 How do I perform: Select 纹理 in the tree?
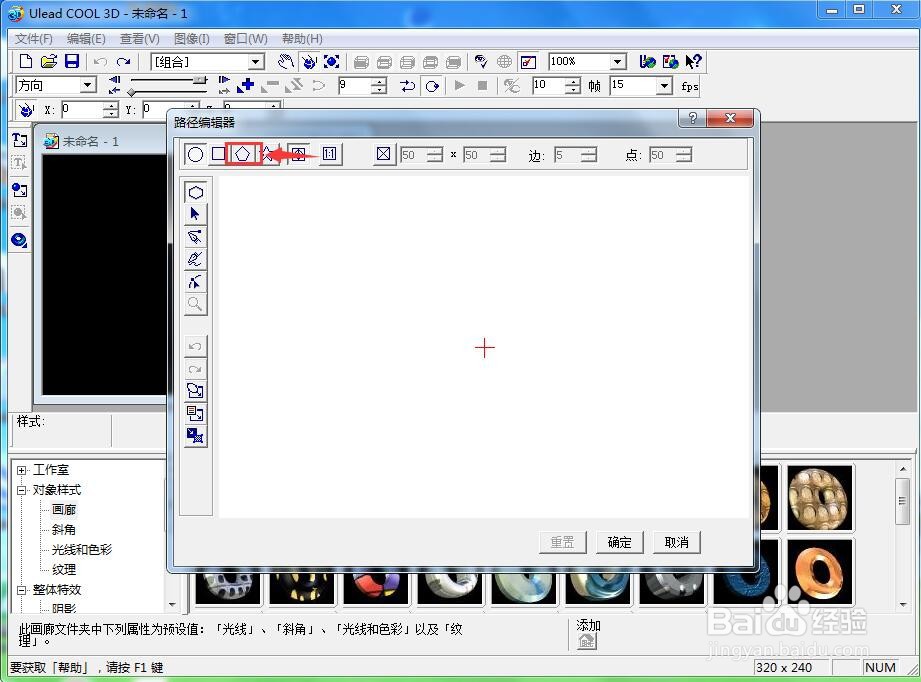(x=63, y=570)
